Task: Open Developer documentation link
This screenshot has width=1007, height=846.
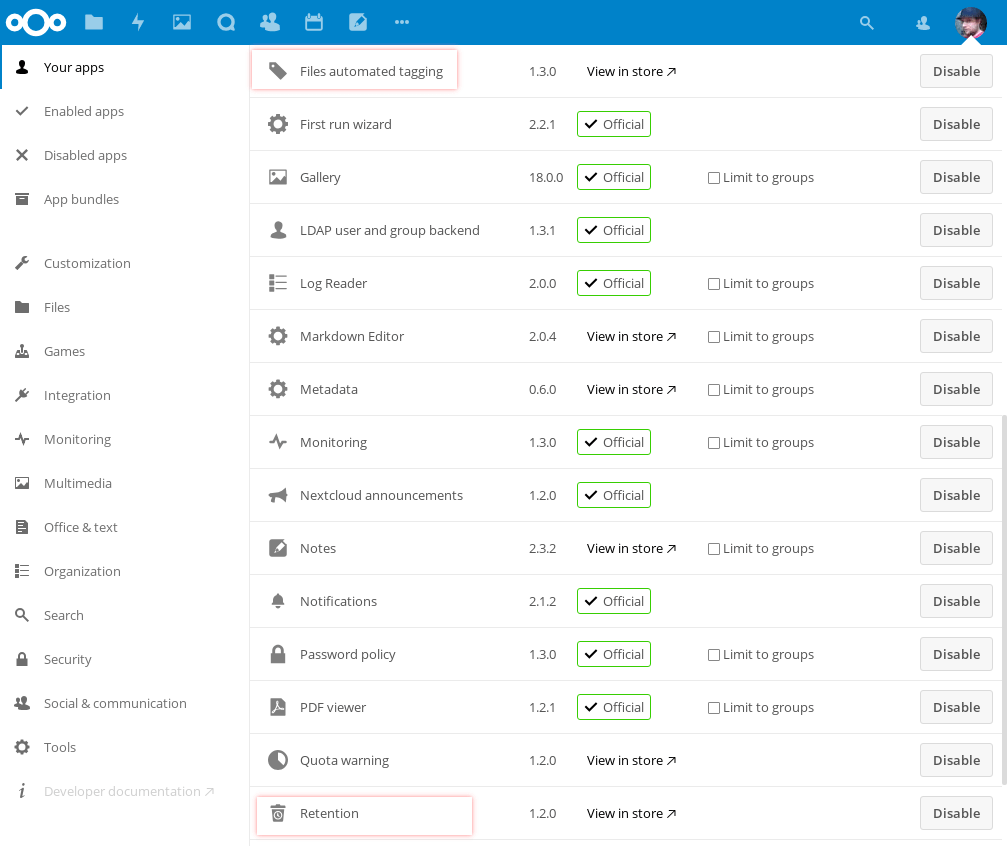Action: click(125, 791)
